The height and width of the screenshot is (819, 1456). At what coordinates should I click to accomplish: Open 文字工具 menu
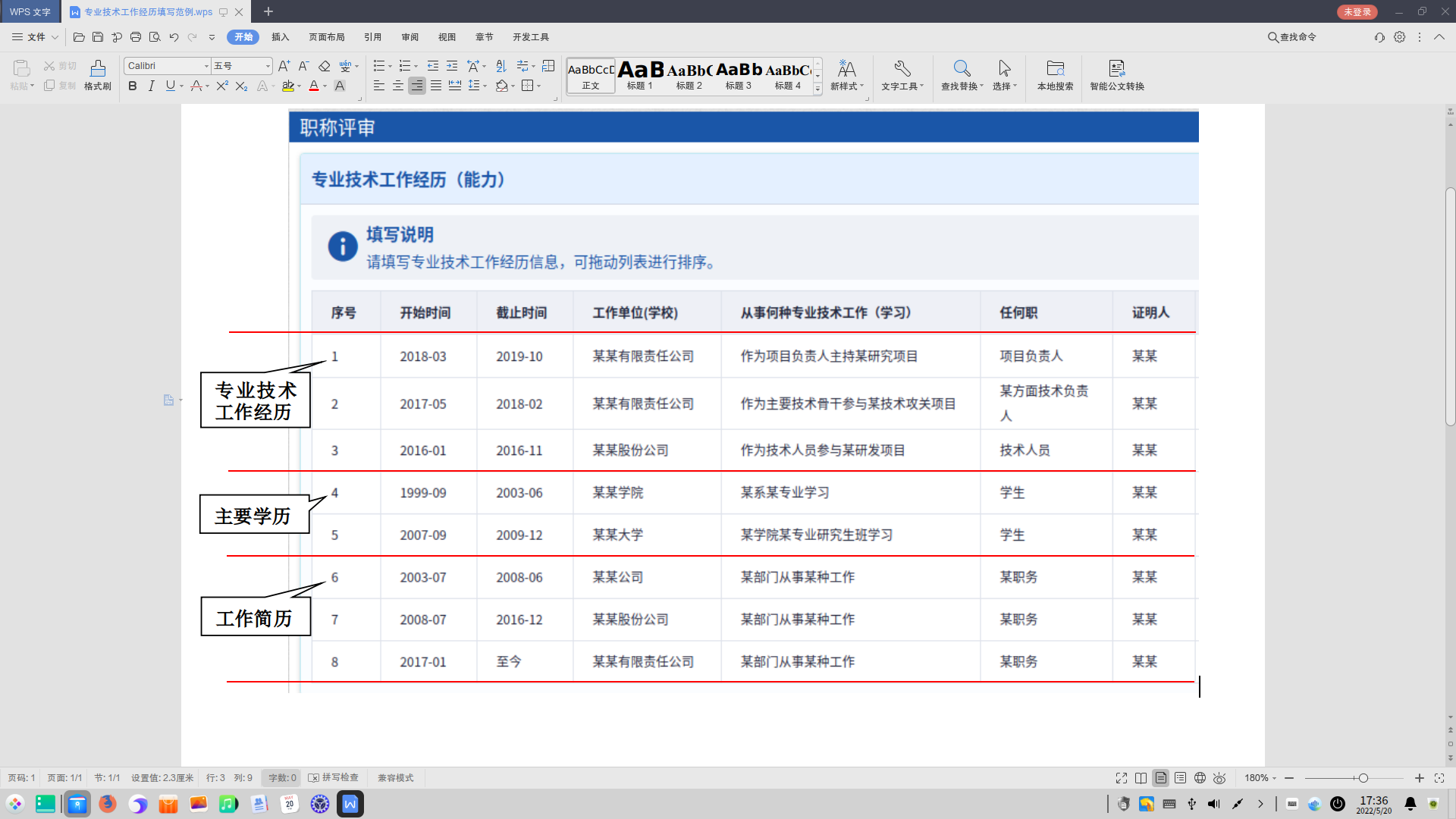pos(902,75)
